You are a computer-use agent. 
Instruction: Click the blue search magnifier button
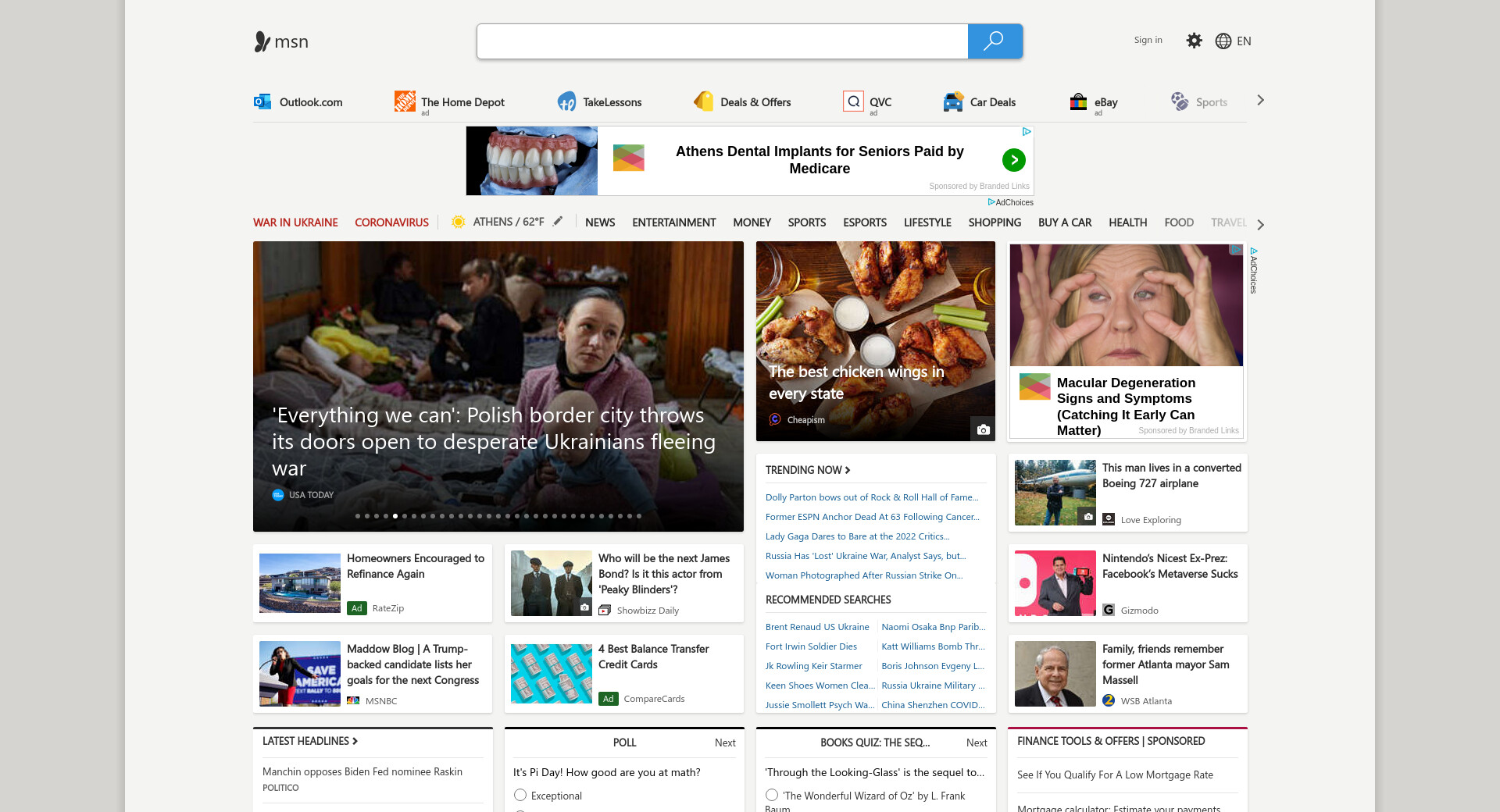995,41
